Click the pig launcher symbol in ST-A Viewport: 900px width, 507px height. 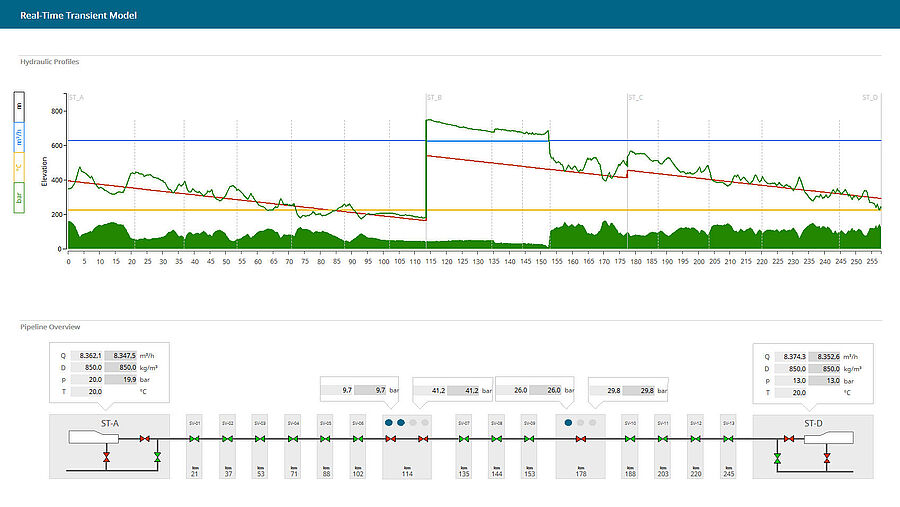[x=94, y=438]
